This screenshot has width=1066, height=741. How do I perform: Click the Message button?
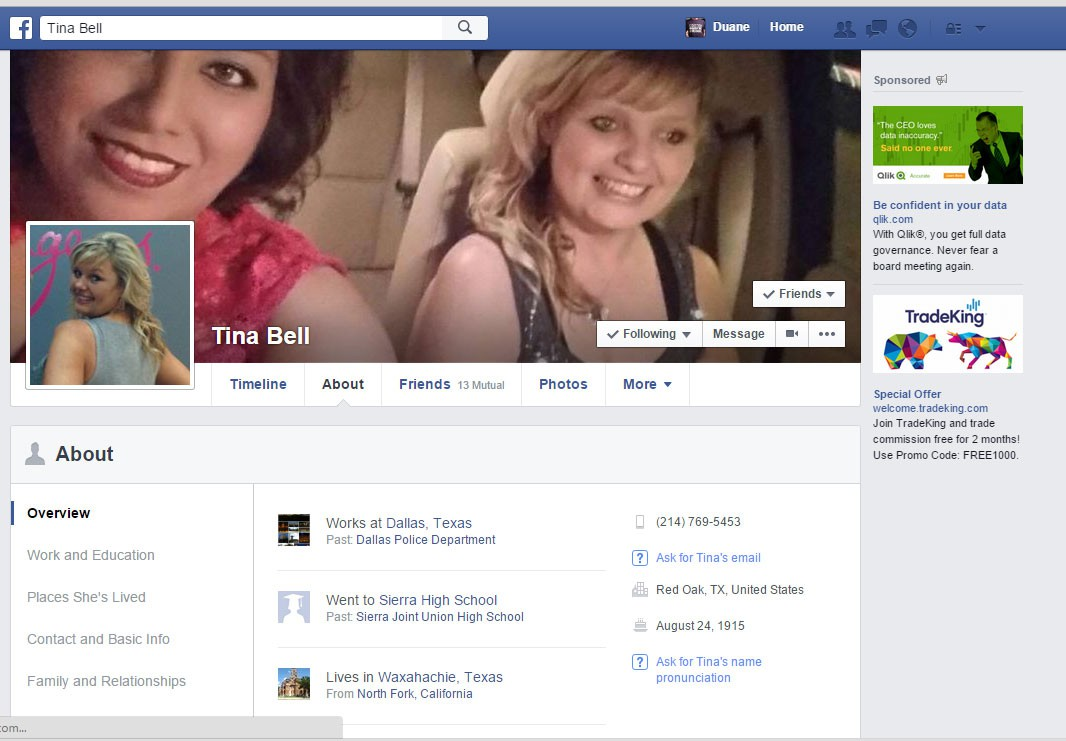tap(738, 334)
